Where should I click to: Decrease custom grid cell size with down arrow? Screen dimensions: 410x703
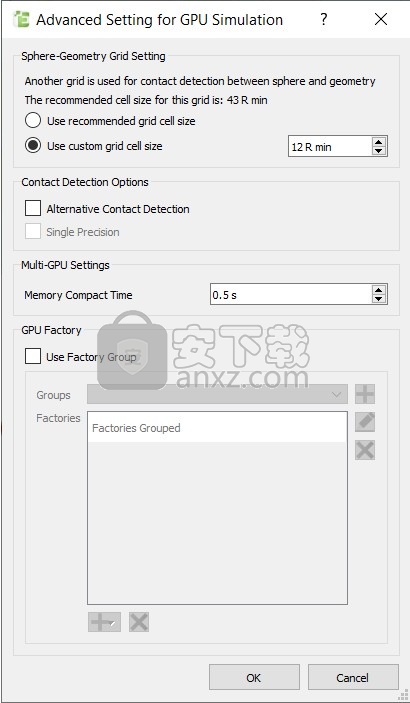point(379,151)
